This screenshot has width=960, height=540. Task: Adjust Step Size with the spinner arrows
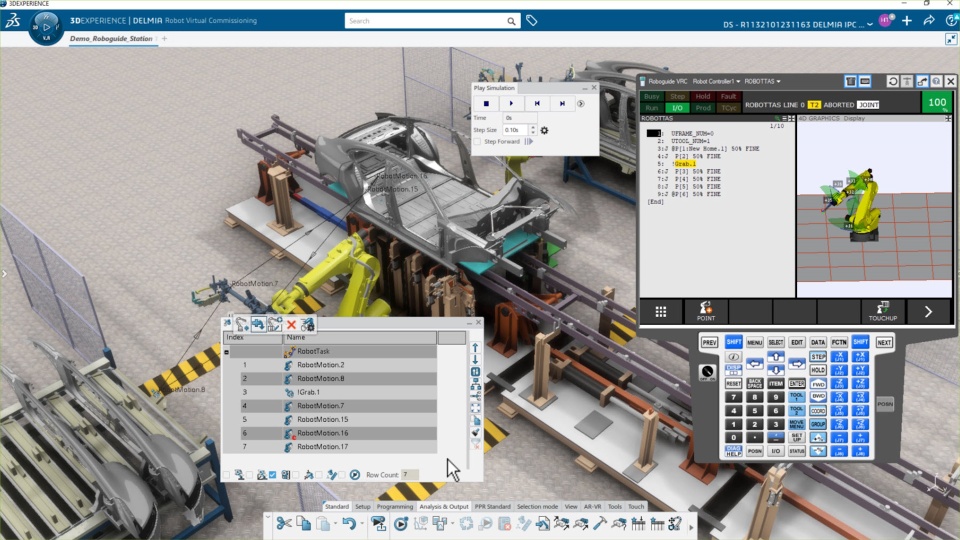[533, 130]
